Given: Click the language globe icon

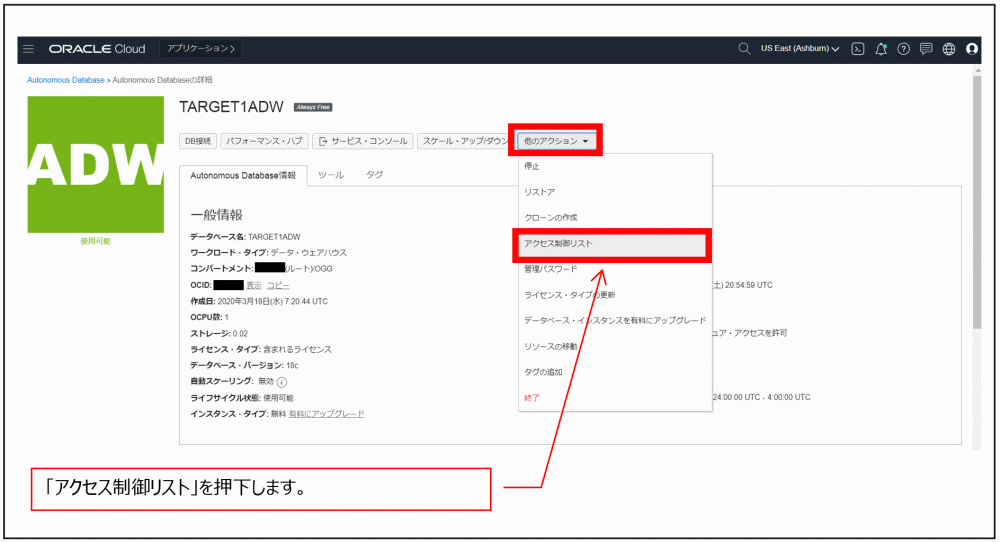Looking at the screenshot, I should [x=949, y=49].
